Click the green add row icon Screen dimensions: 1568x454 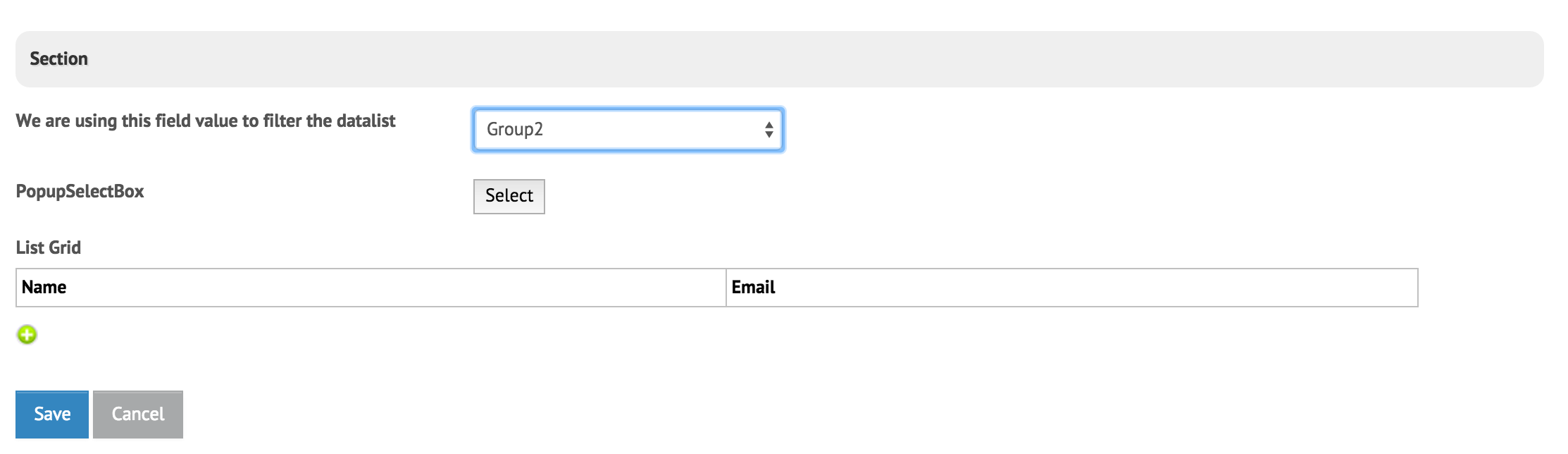(x=27, y=334)
